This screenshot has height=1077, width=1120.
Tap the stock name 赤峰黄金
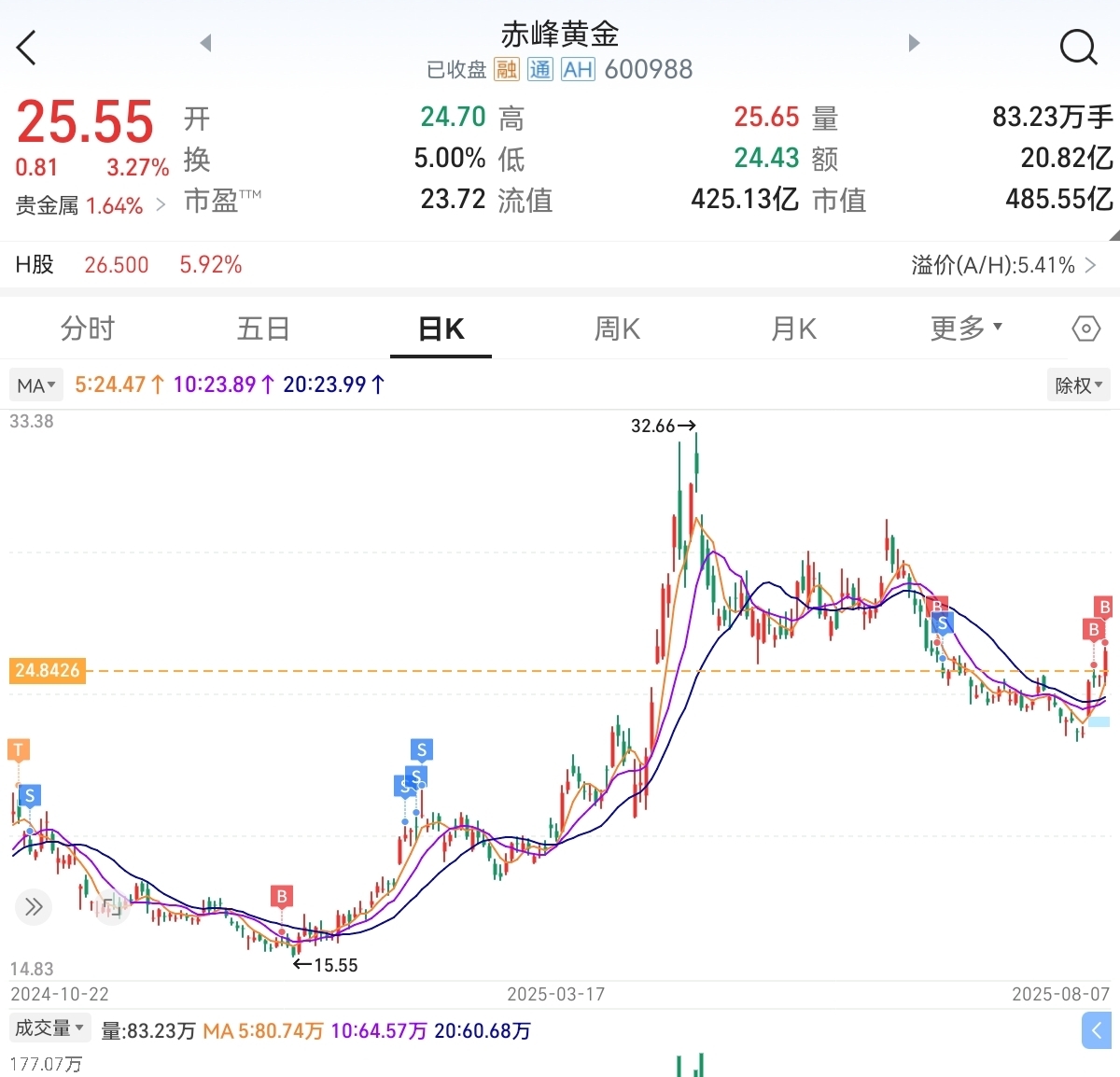(x=560, y=34)
